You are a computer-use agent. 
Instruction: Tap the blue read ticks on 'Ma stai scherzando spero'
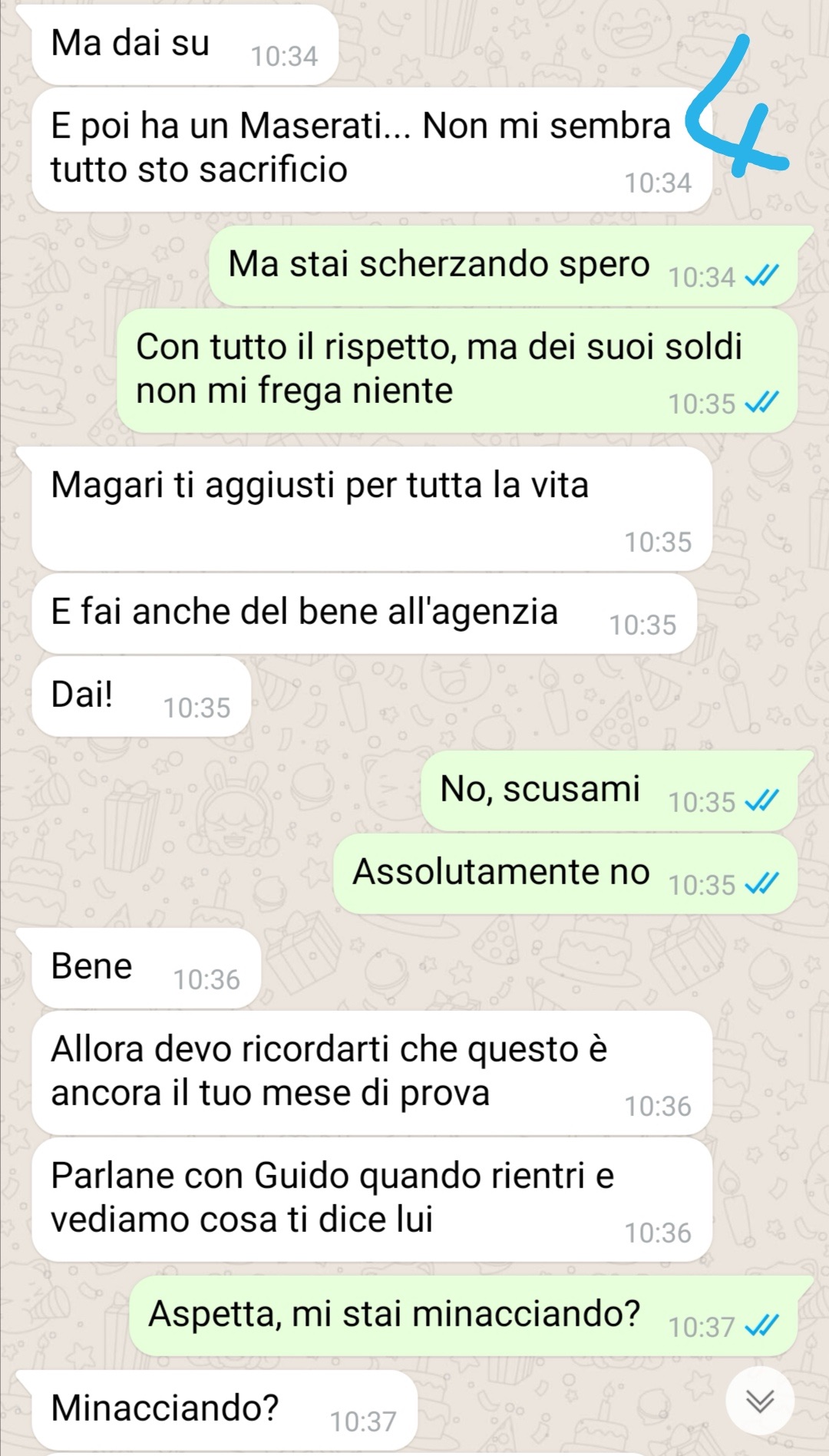762,276
